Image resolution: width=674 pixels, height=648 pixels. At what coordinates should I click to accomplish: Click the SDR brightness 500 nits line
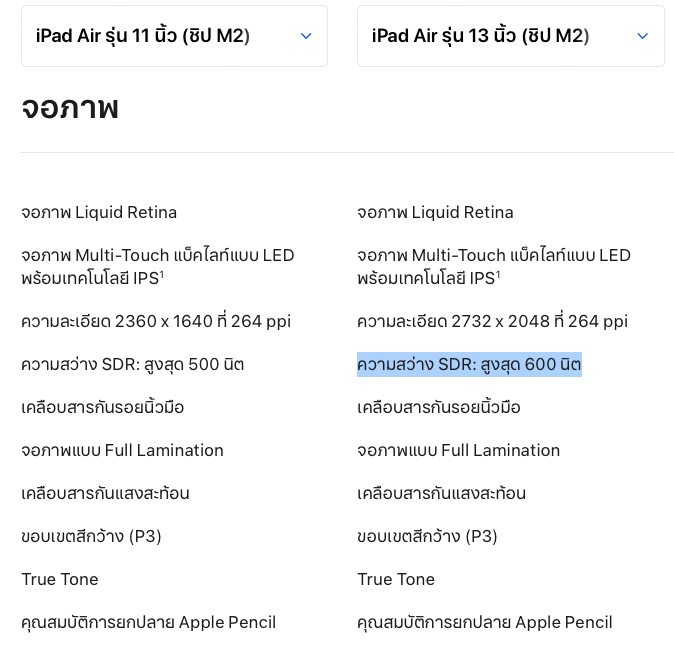[x=133, y=364]
